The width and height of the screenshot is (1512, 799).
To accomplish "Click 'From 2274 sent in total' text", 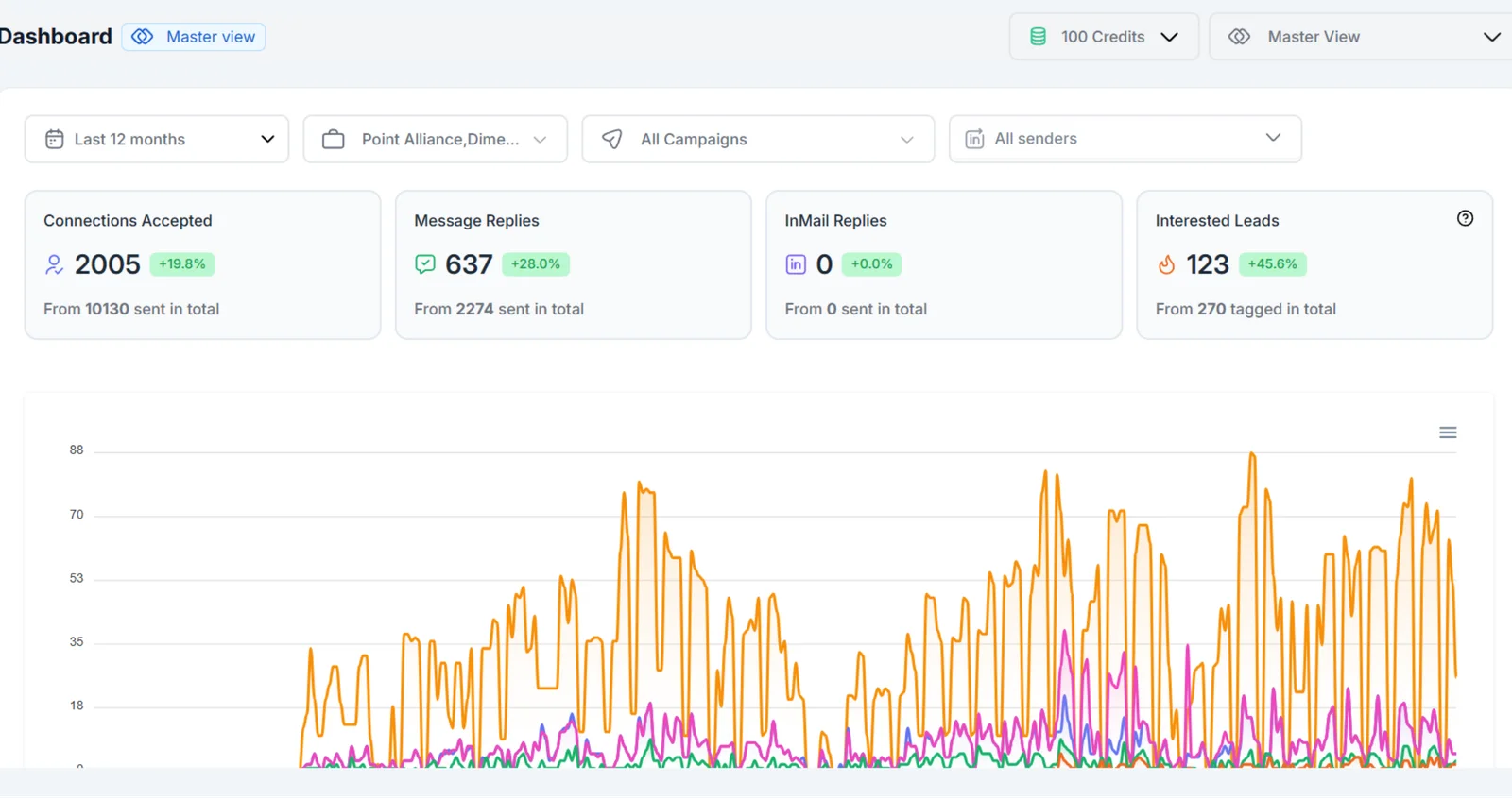I will pos(499,309).
